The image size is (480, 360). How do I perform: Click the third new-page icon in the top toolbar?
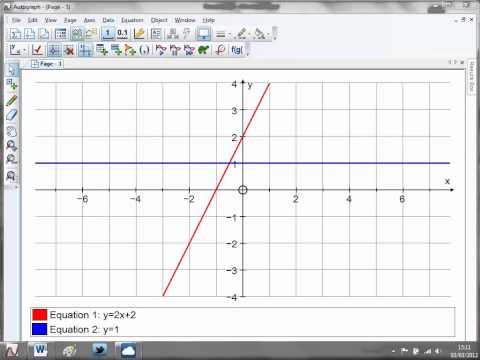pos(44,34)
